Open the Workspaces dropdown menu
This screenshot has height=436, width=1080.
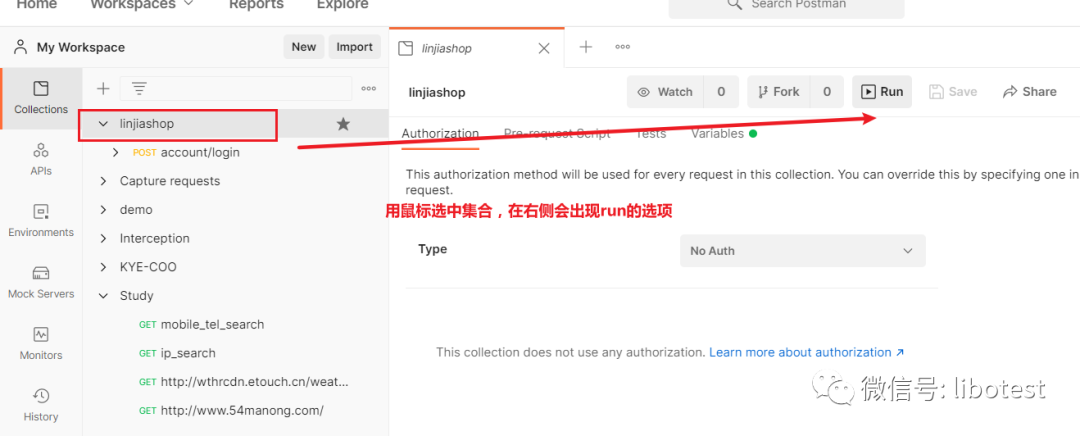tap(142, 4)
